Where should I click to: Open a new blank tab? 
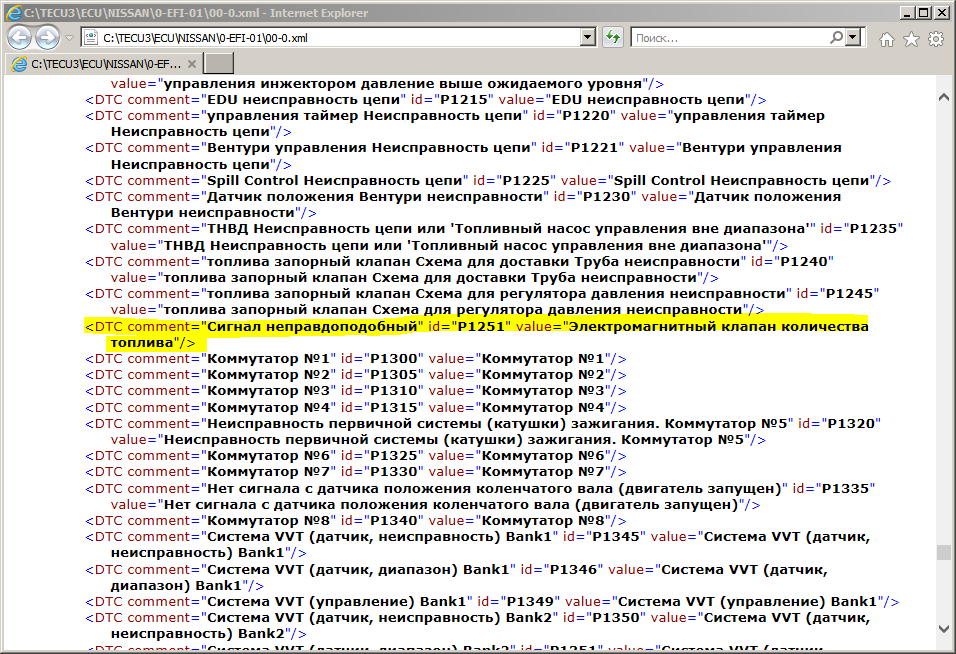click(218, 63)
